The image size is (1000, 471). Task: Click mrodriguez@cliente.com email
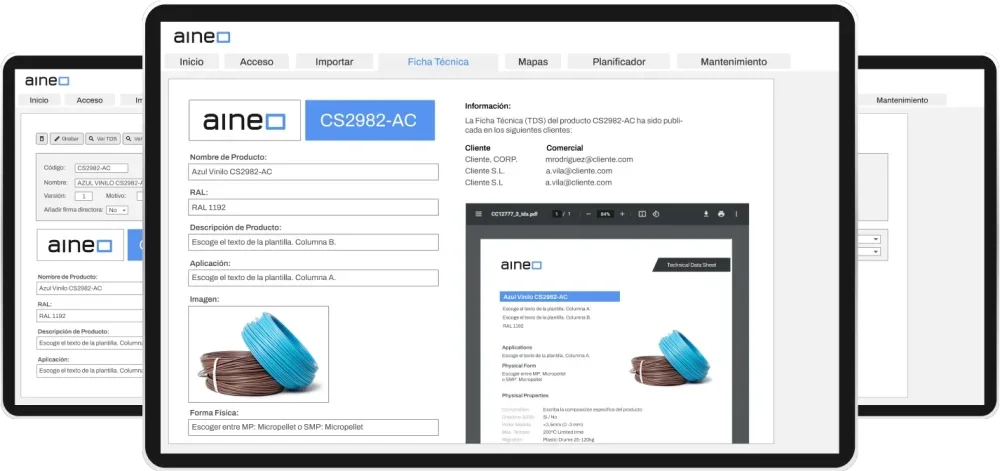pos(589,159)
